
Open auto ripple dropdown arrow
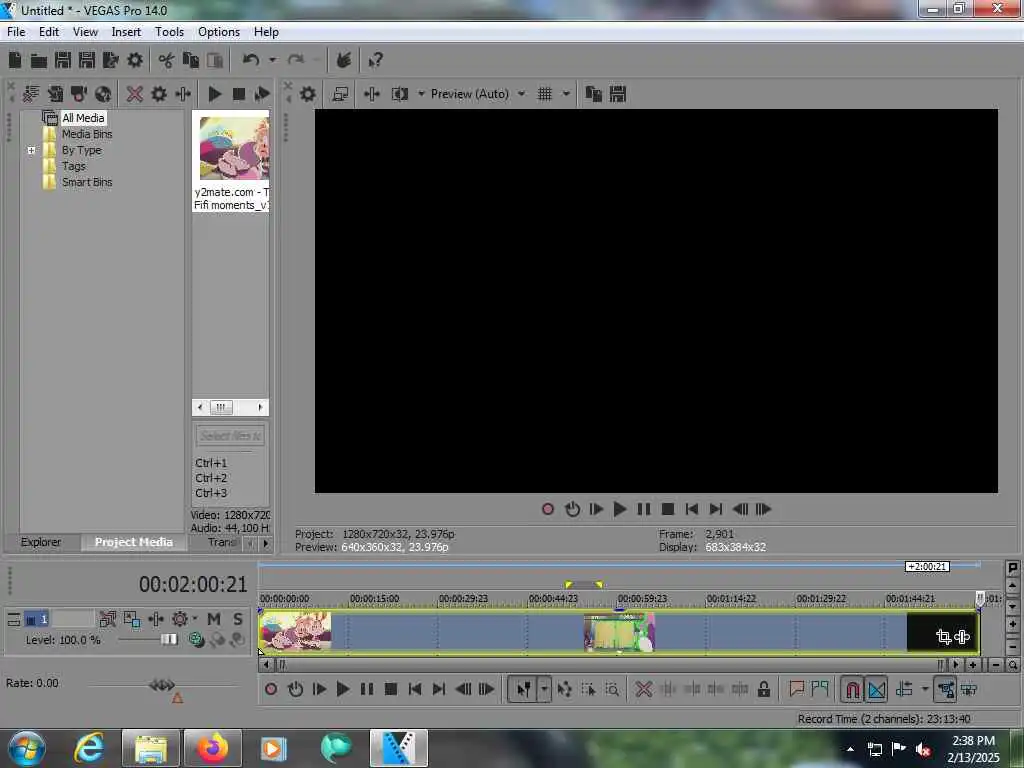tap(925, 689)
